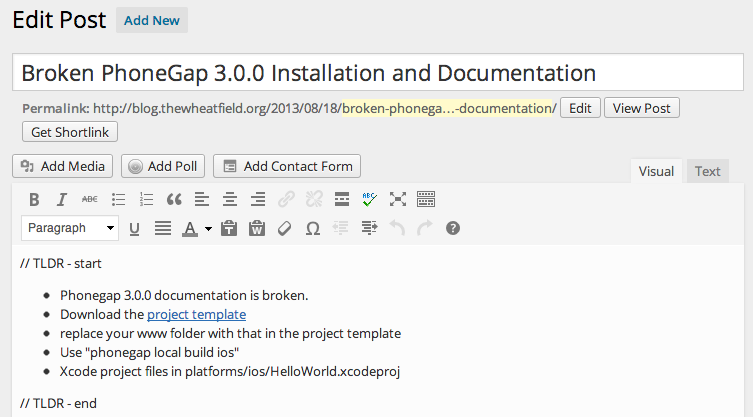Click the eraser remove formatting icon

pos(284,228)
